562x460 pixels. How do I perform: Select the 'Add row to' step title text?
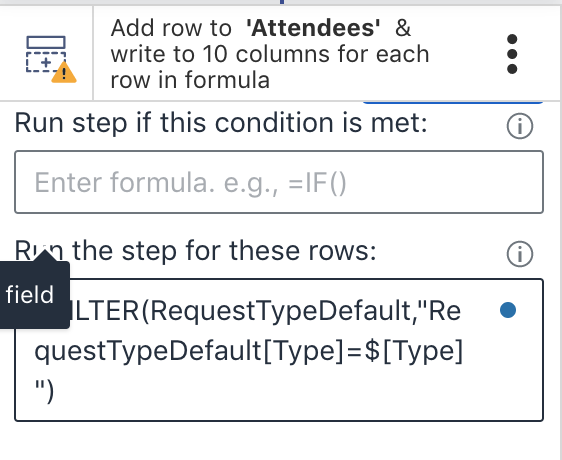coord(171,28)
